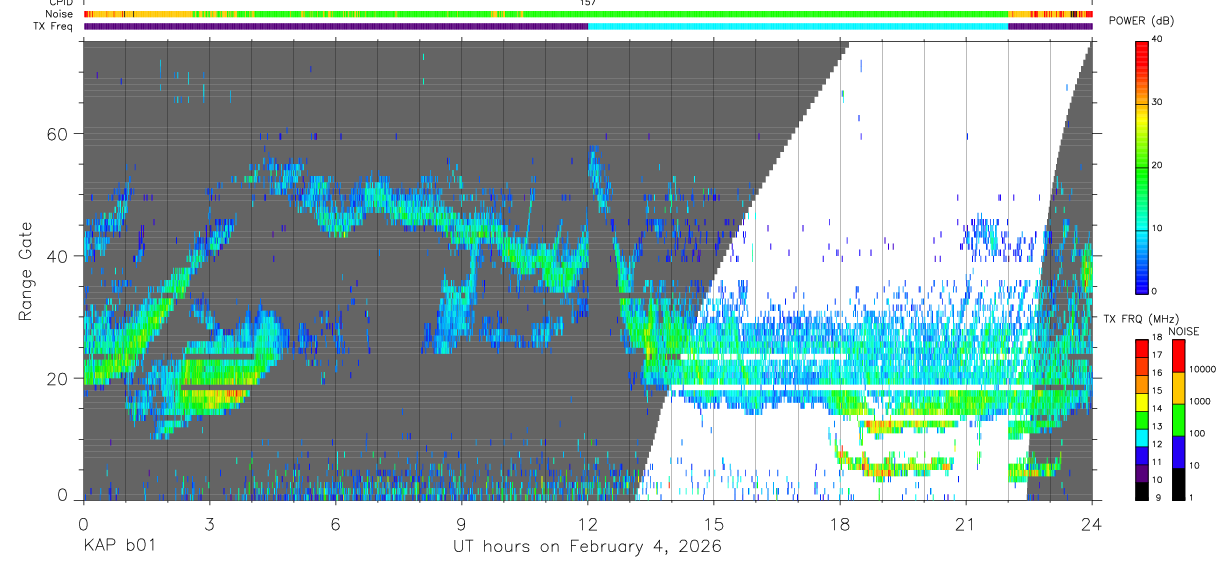Click the "1" tick on the noise scale

tap(1192, 497)
